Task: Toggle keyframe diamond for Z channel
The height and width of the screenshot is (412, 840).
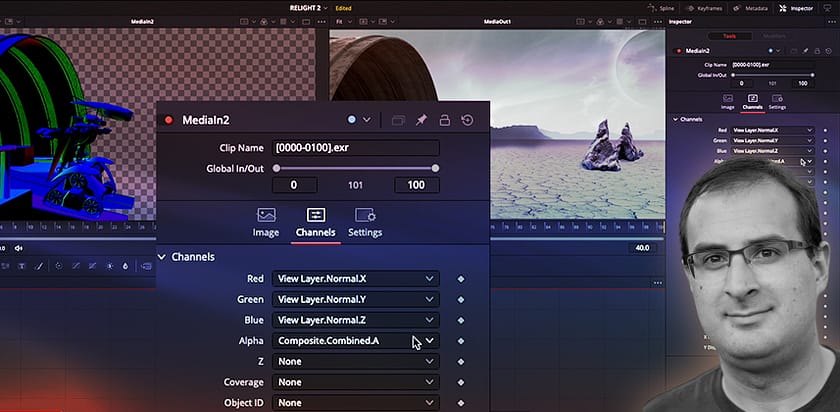Action: (460, 362)
